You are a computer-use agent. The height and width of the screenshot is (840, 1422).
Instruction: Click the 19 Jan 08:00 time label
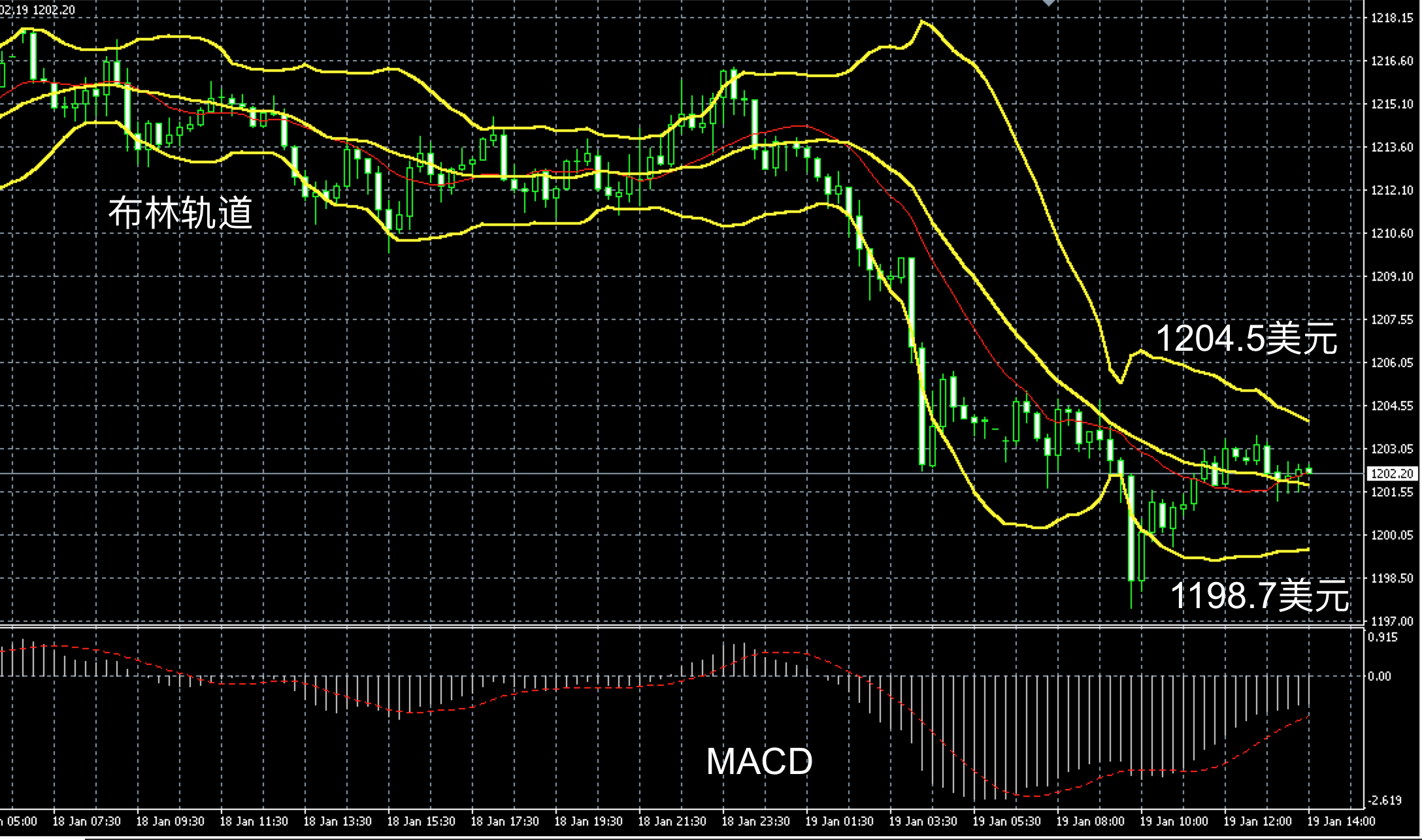[x=1090, y=821]
